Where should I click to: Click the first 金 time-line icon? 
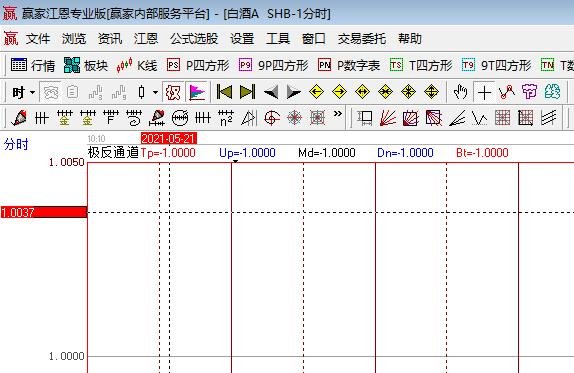point(64,118)
